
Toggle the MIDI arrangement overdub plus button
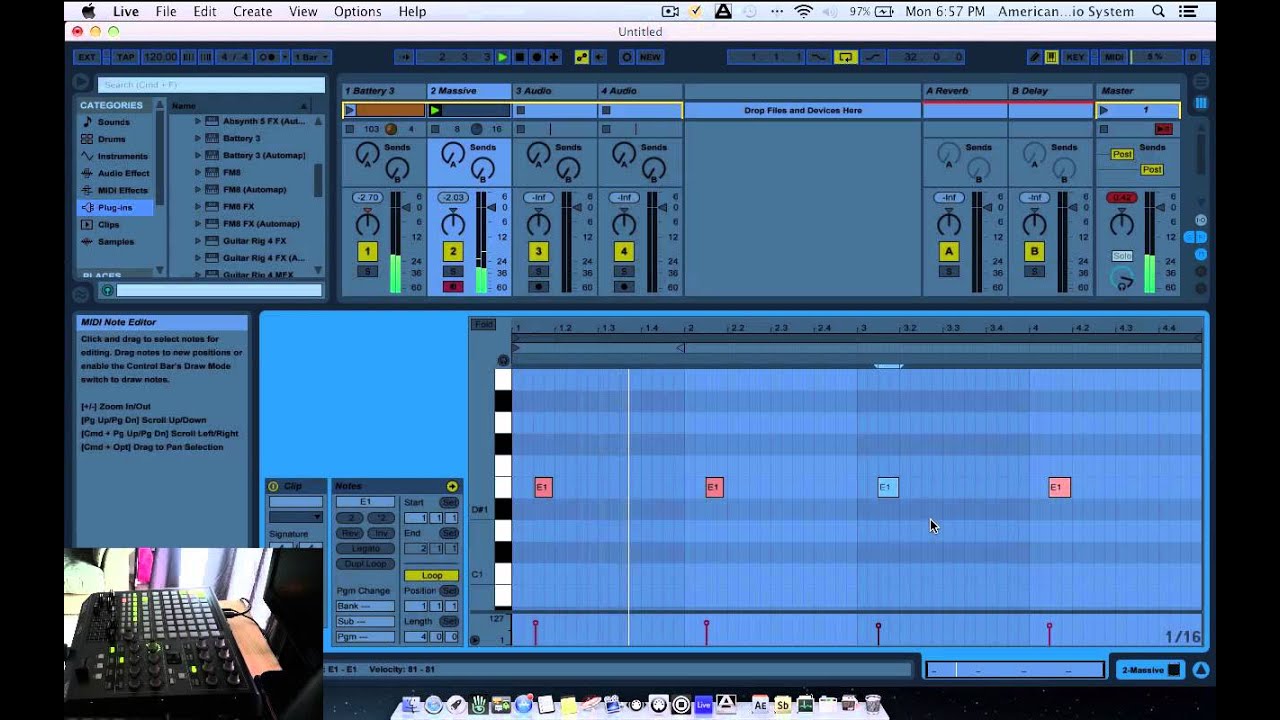coord(554,57)
